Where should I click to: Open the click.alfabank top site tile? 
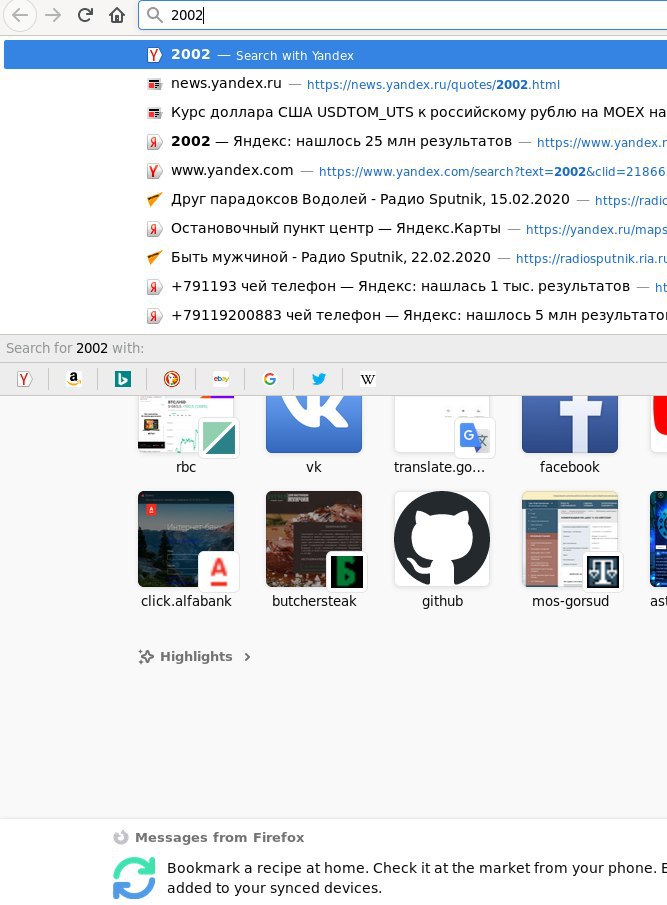pos(186,549)
